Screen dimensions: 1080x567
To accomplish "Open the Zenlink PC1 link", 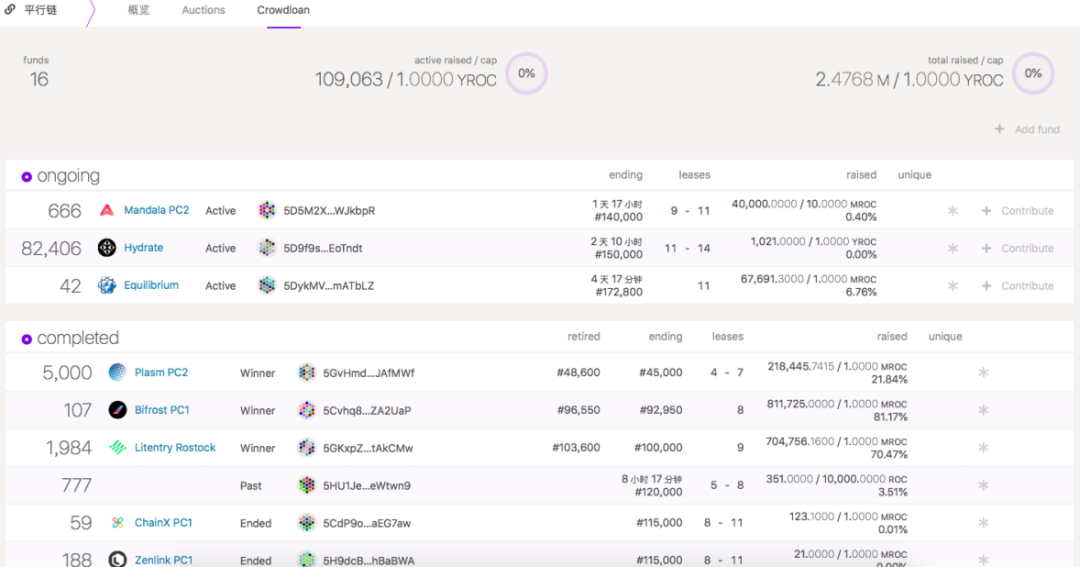I will [163, 560].
